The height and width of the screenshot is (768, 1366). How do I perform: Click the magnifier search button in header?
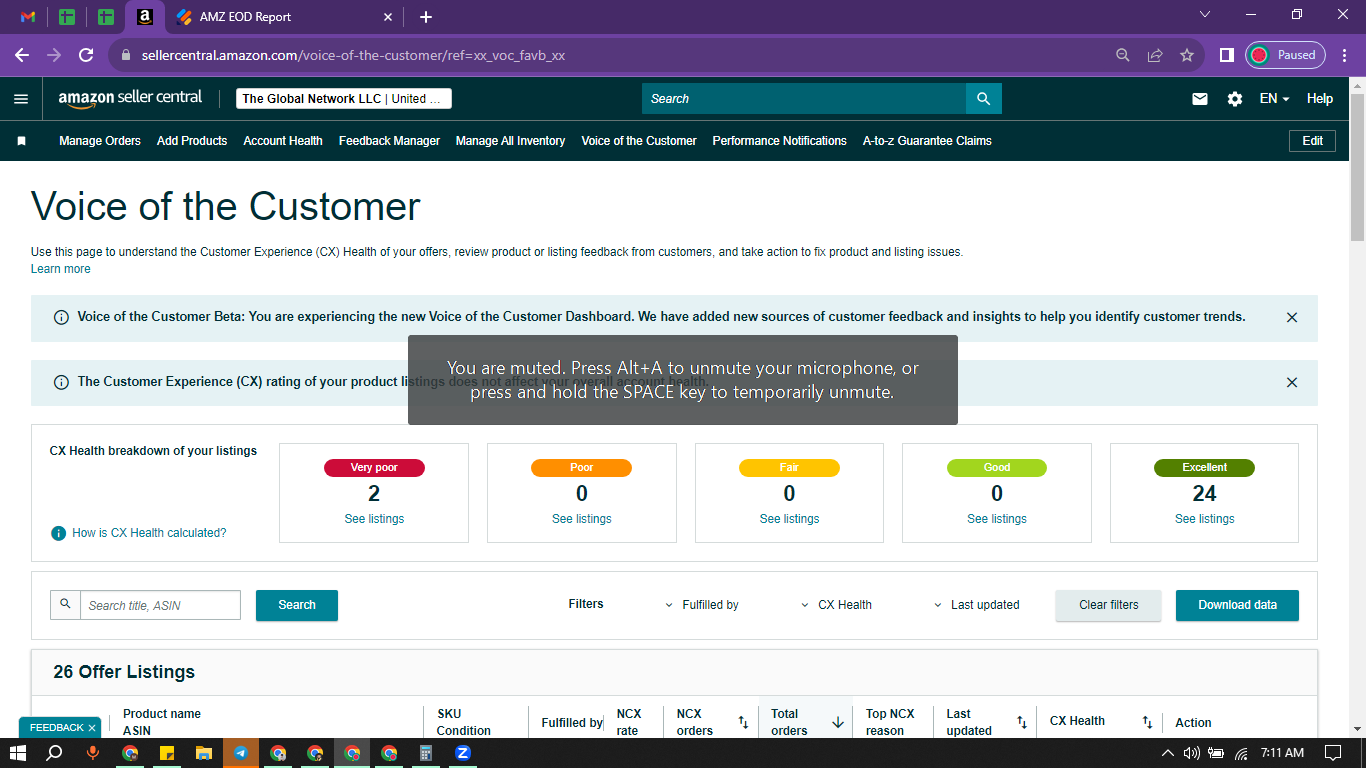(x=983, y=99)
